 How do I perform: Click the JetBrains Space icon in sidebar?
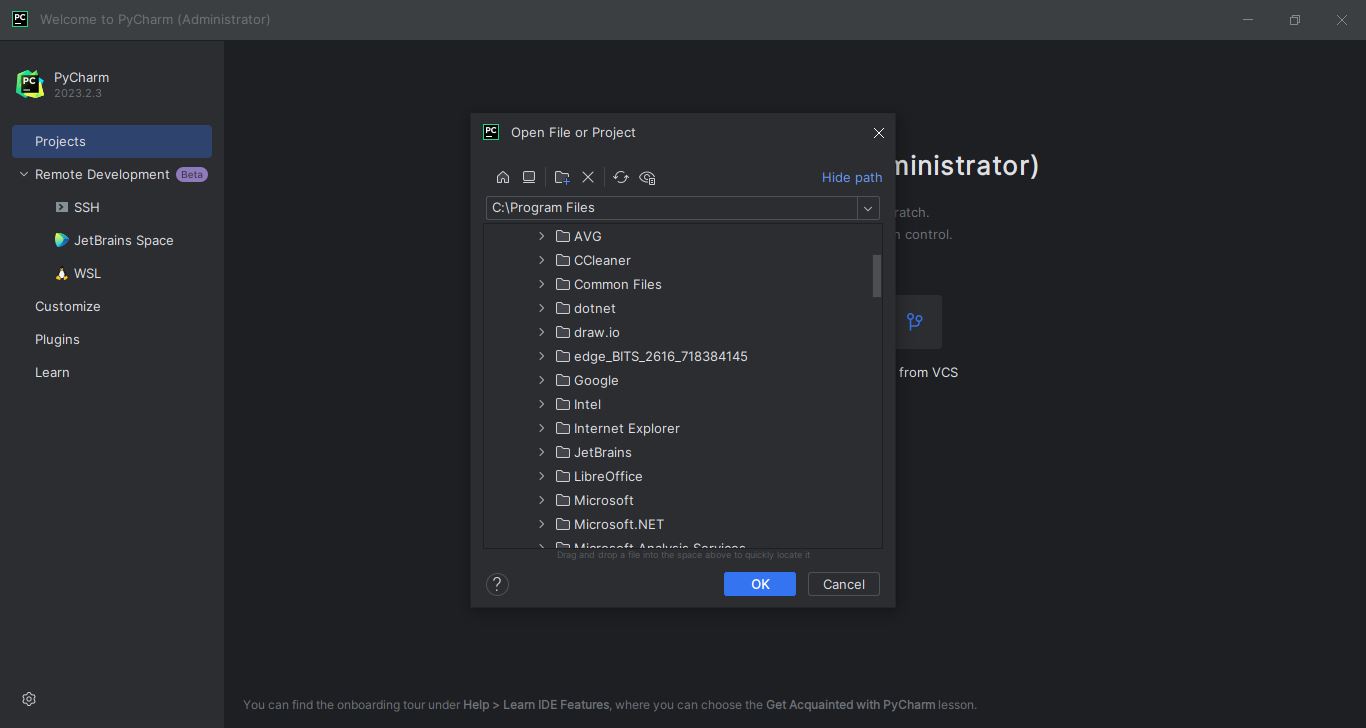pos(62,240)
